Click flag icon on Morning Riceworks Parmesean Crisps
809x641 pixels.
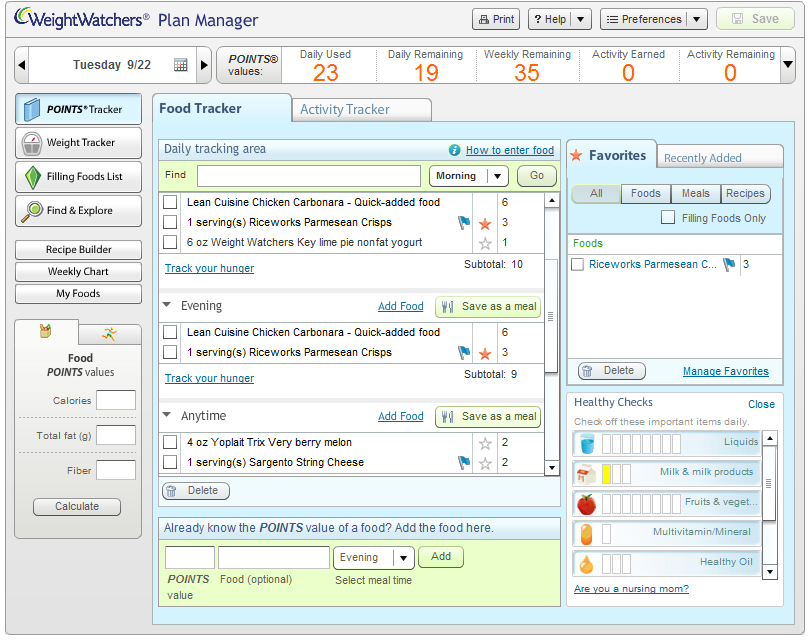pyautogui.click(x=464, y=222)
